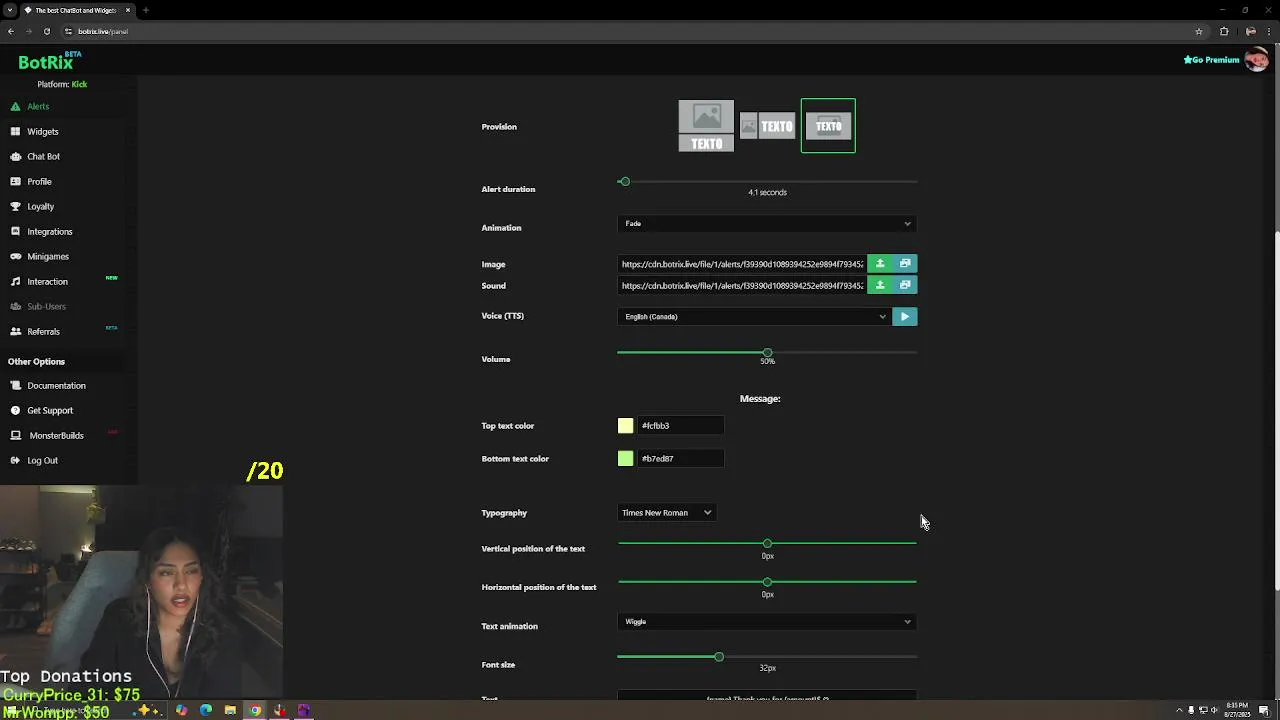Click the Horizontal position of the text slider

[x=767, y=581]
